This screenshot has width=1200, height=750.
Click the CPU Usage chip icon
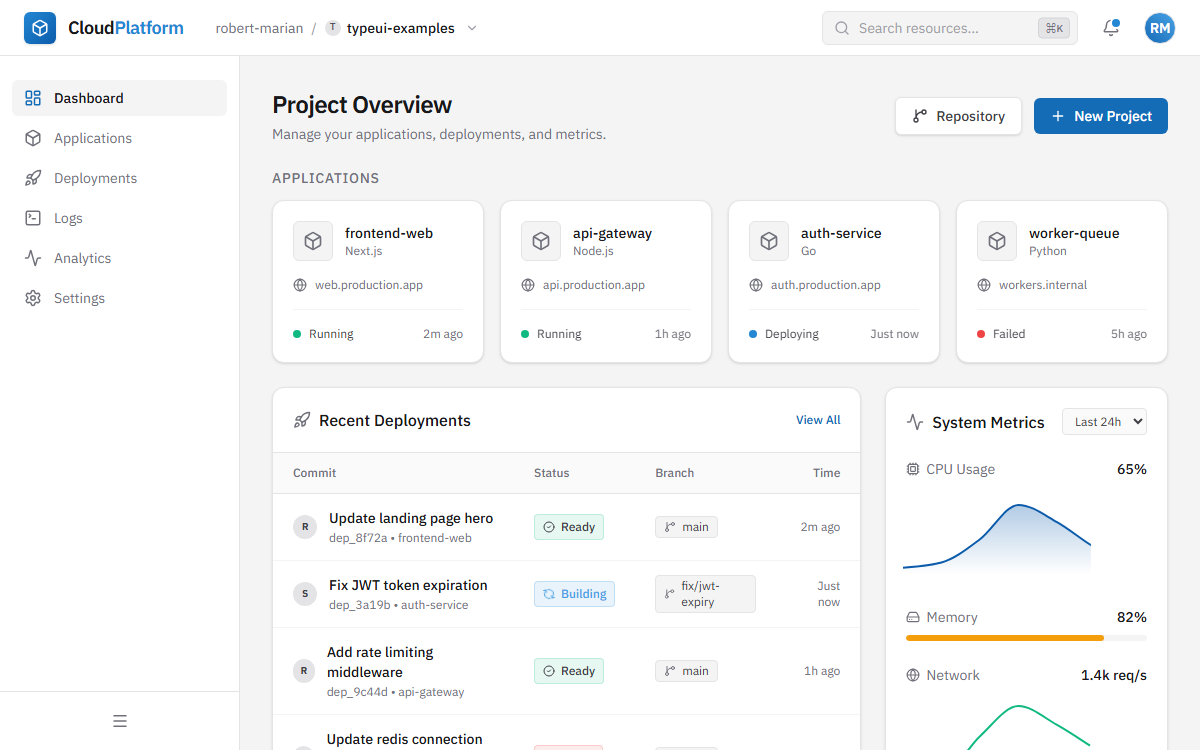tap(912, 469)
